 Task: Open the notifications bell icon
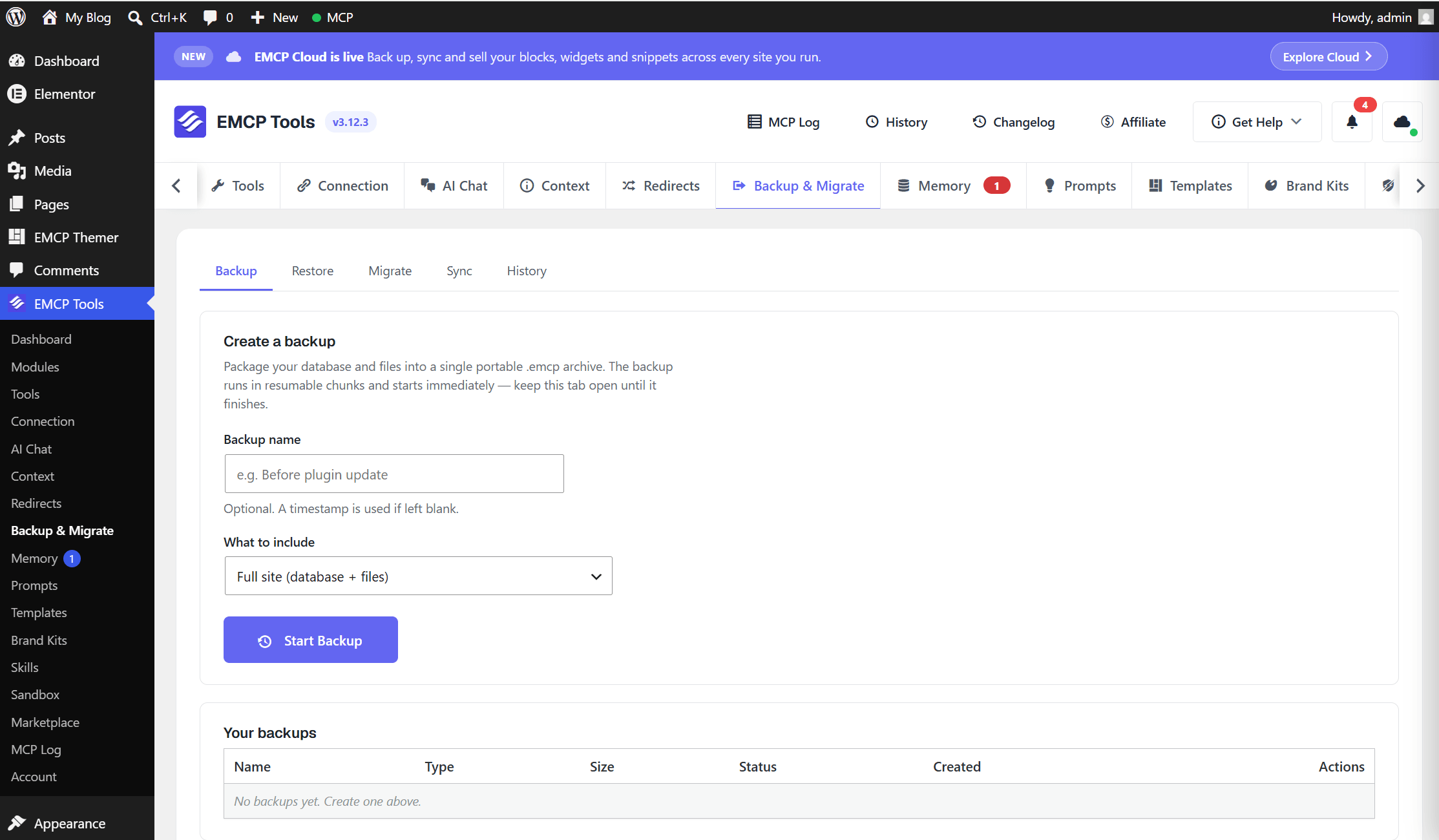point(1352,121)
